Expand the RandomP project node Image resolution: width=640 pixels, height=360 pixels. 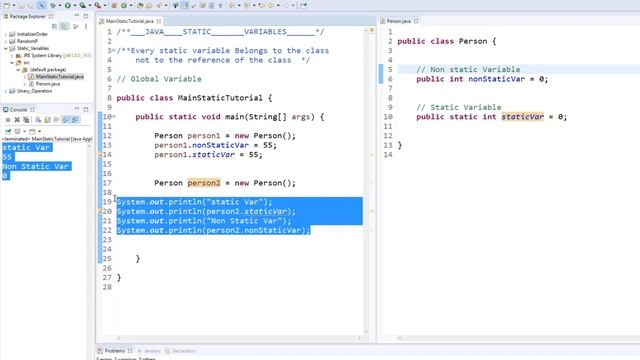[6, 41]
